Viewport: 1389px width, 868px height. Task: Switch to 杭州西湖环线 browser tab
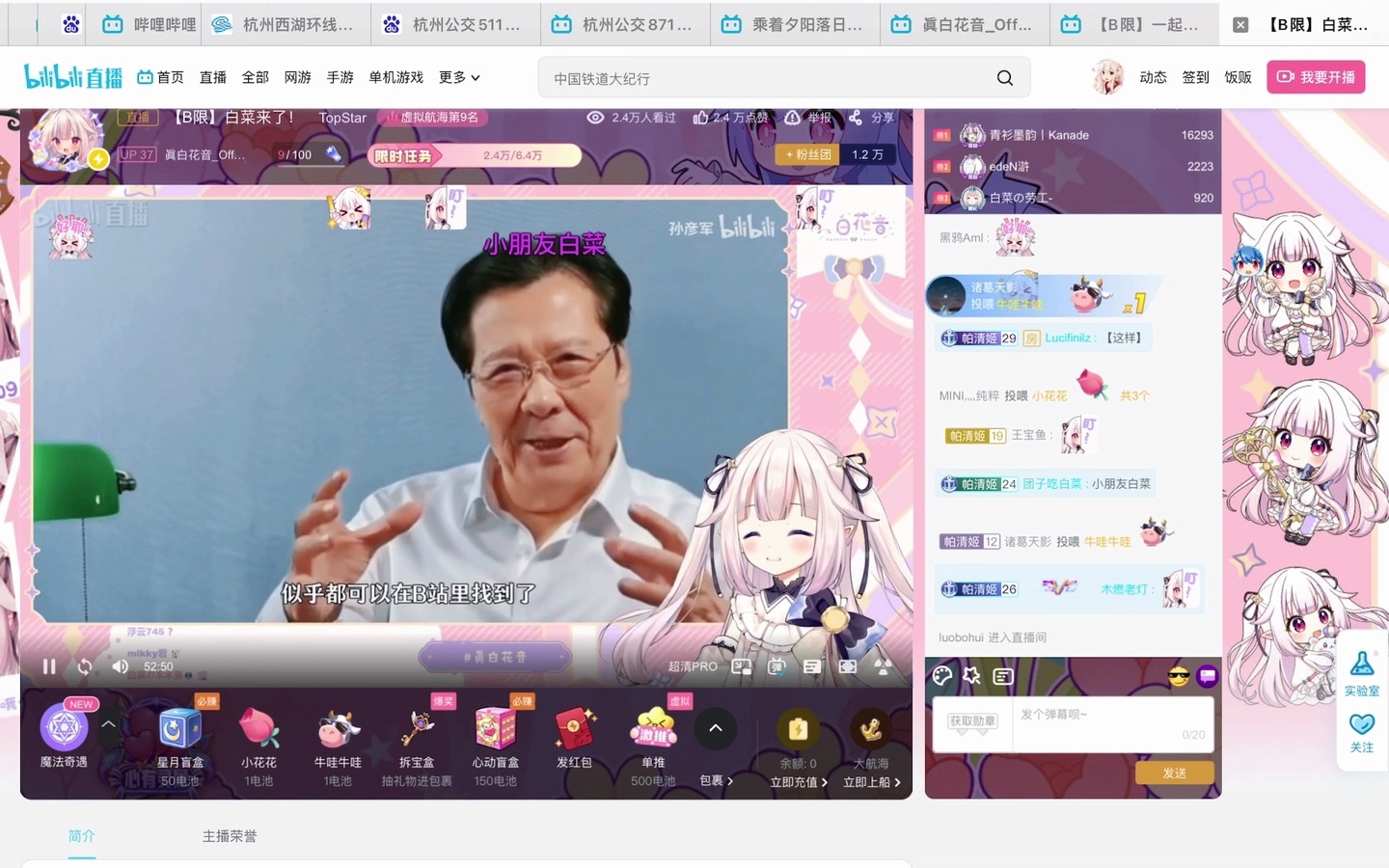(x=286, y=24)
